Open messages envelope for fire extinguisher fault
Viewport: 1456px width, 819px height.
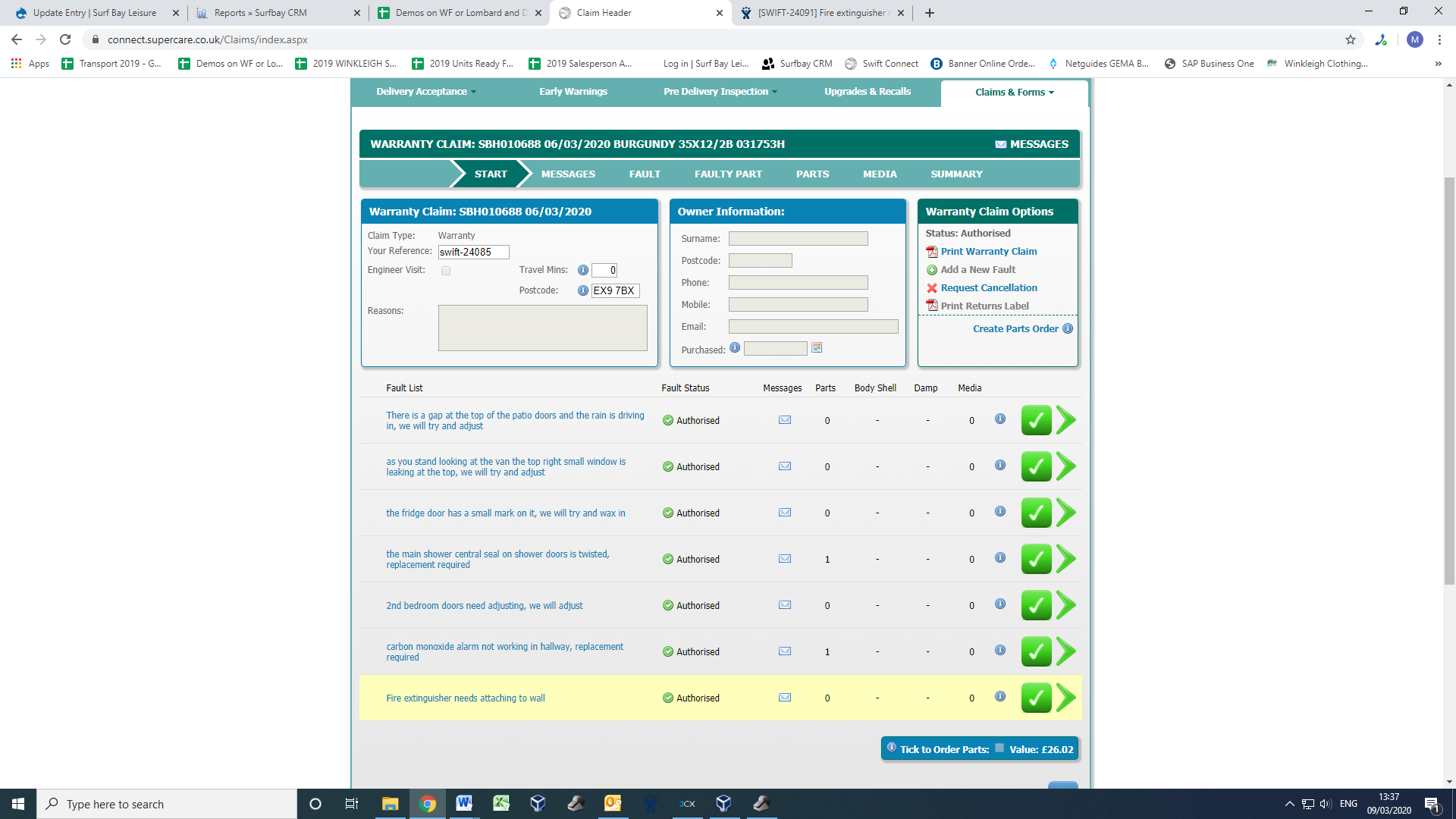tap(785, 698)
